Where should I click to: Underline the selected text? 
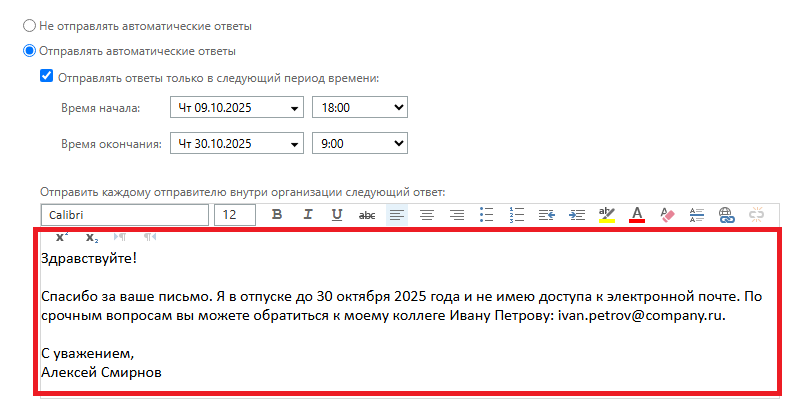pyautogui.click(x=337, y=215)
